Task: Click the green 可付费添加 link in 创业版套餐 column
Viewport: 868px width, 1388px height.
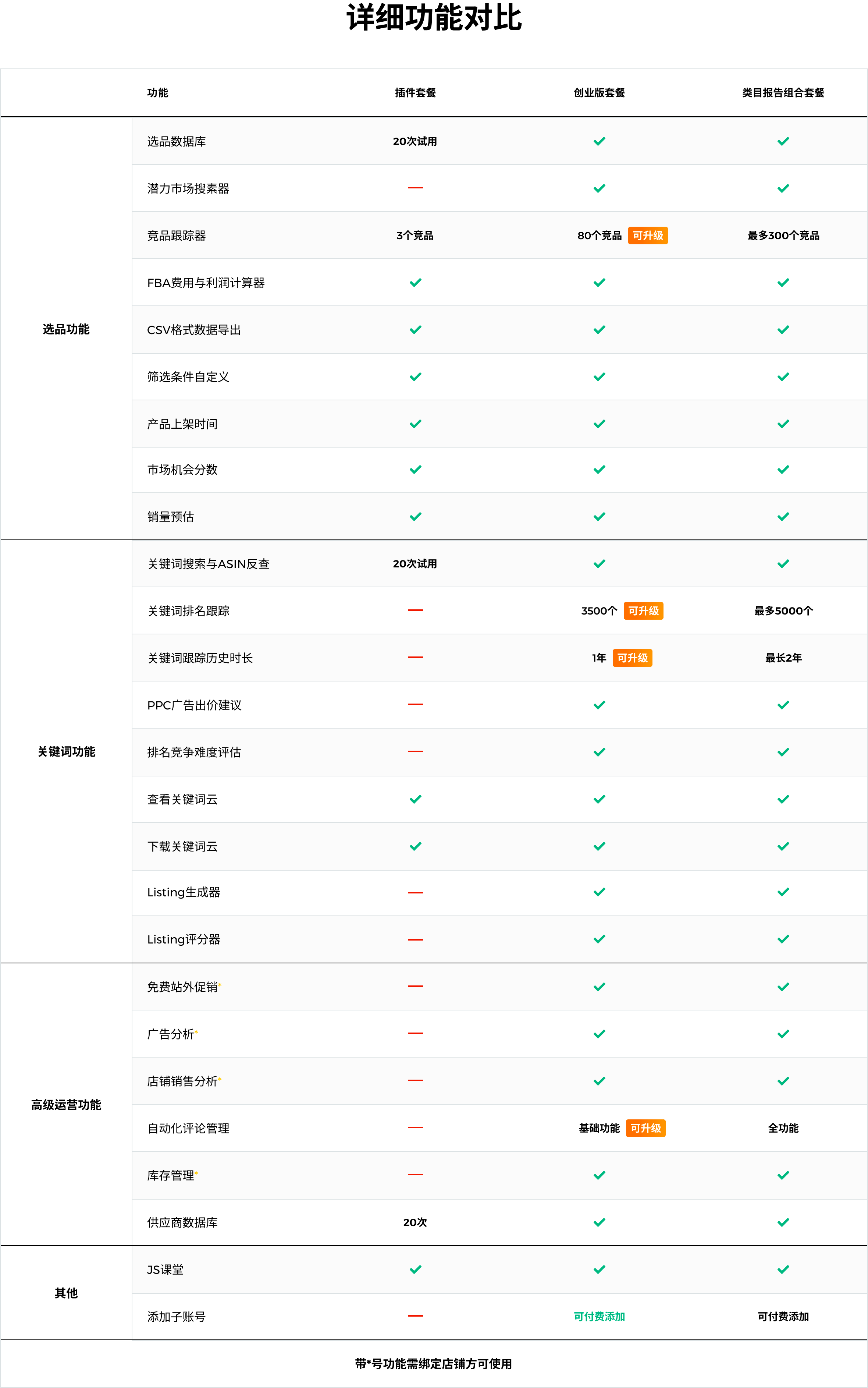Action: 600,1316
